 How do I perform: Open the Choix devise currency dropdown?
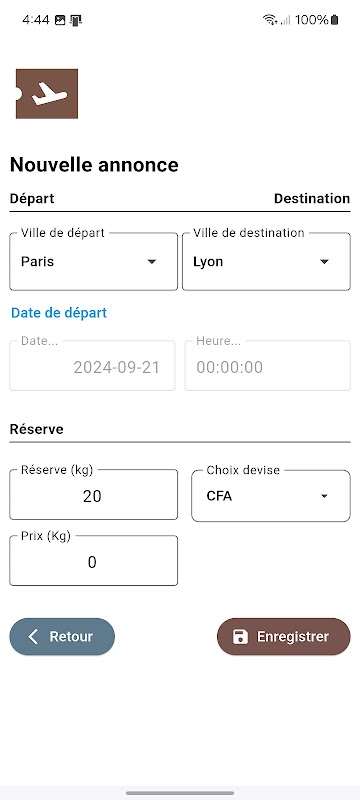click(271, 496)
